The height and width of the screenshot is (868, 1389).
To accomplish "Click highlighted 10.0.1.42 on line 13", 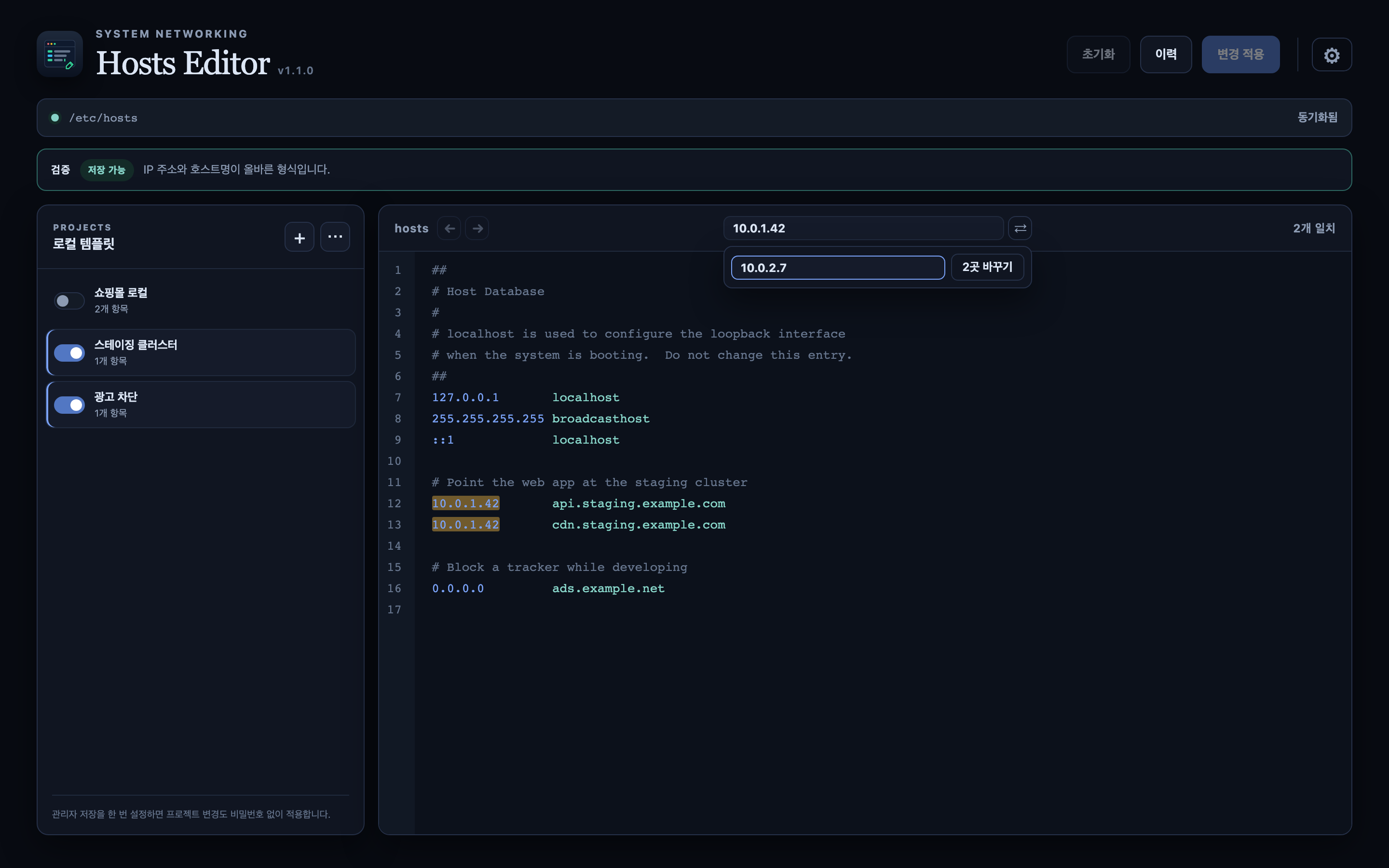I will coord(465,525).
